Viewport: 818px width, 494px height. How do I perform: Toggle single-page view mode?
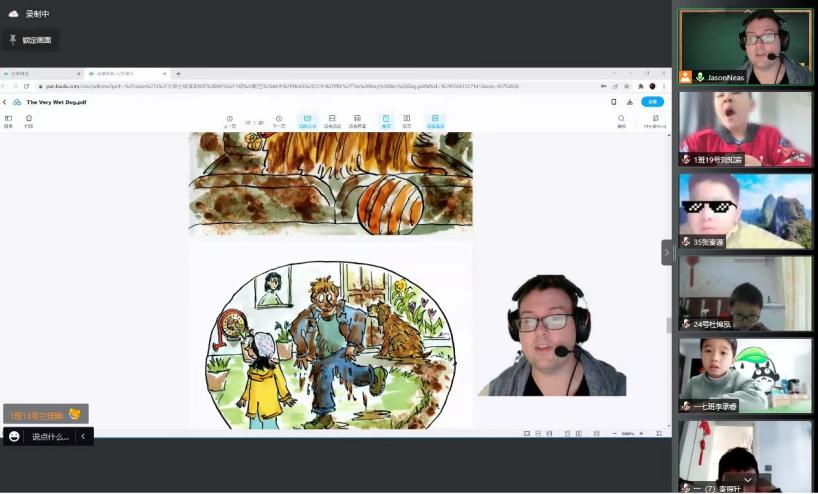(386, 122)
